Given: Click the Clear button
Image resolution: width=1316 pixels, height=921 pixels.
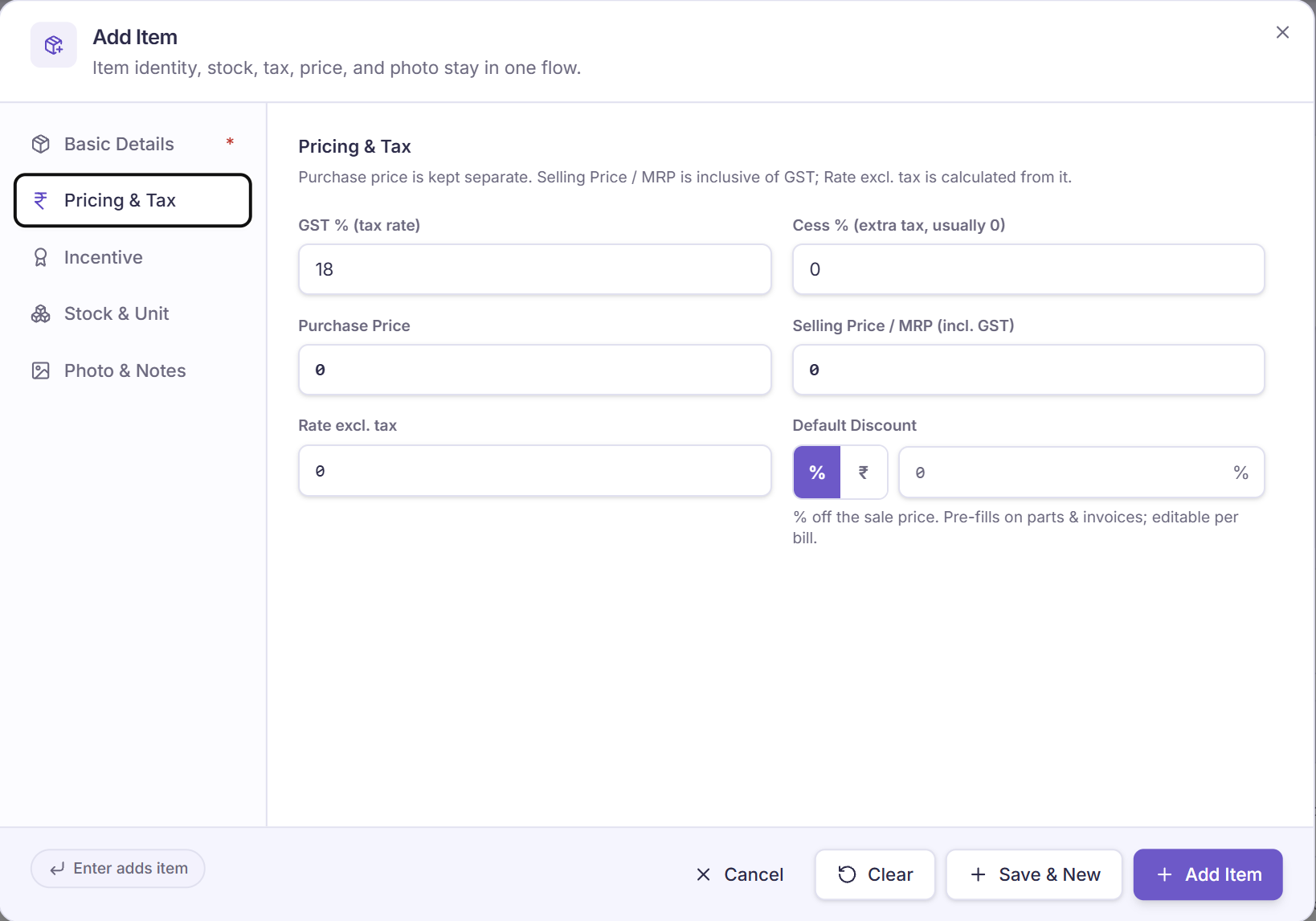Looking at the screenshot, I should [x=875, y=874].
